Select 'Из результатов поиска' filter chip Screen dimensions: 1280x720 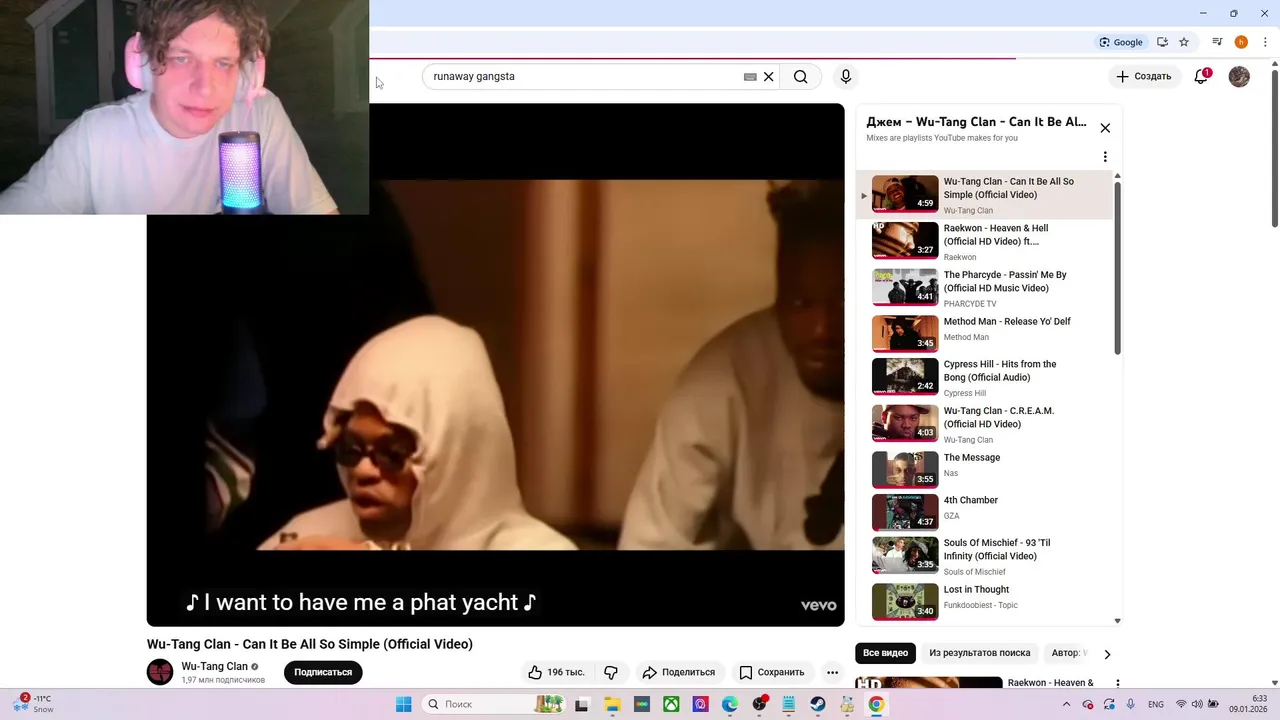coord(979,653)
